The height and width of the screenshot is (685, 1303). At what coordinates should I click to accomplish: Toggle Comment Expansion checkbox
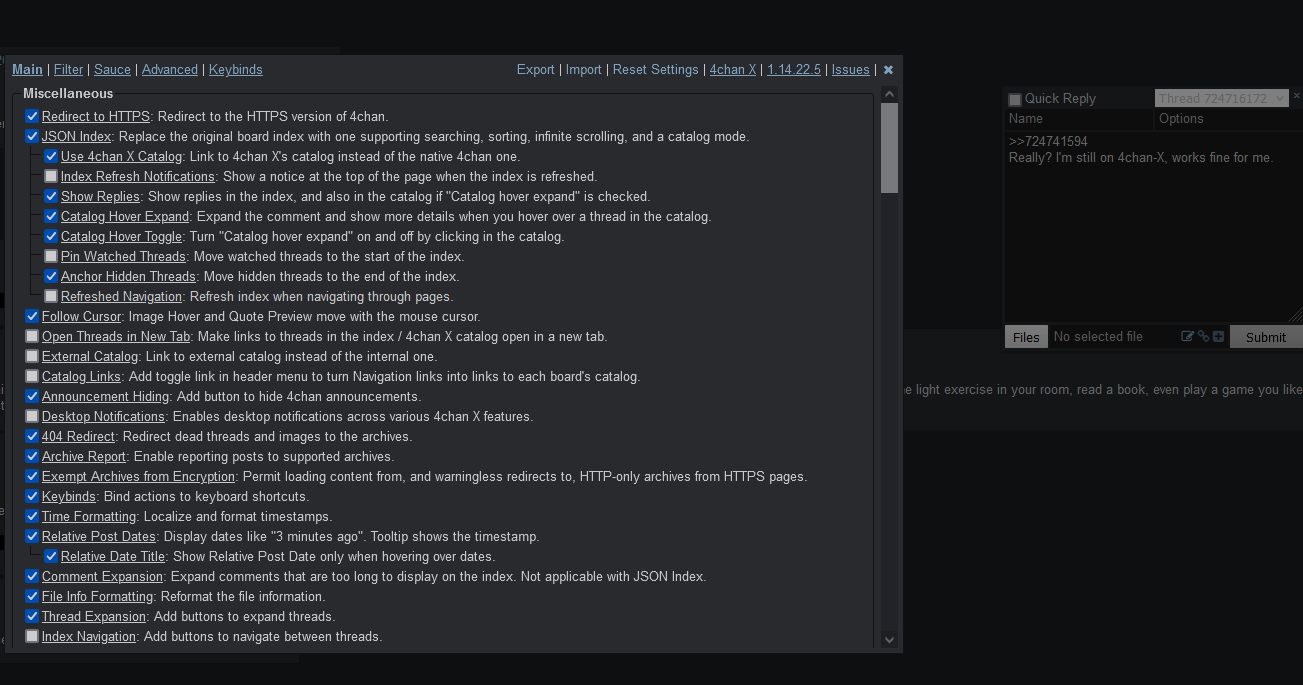pos(32,576)
